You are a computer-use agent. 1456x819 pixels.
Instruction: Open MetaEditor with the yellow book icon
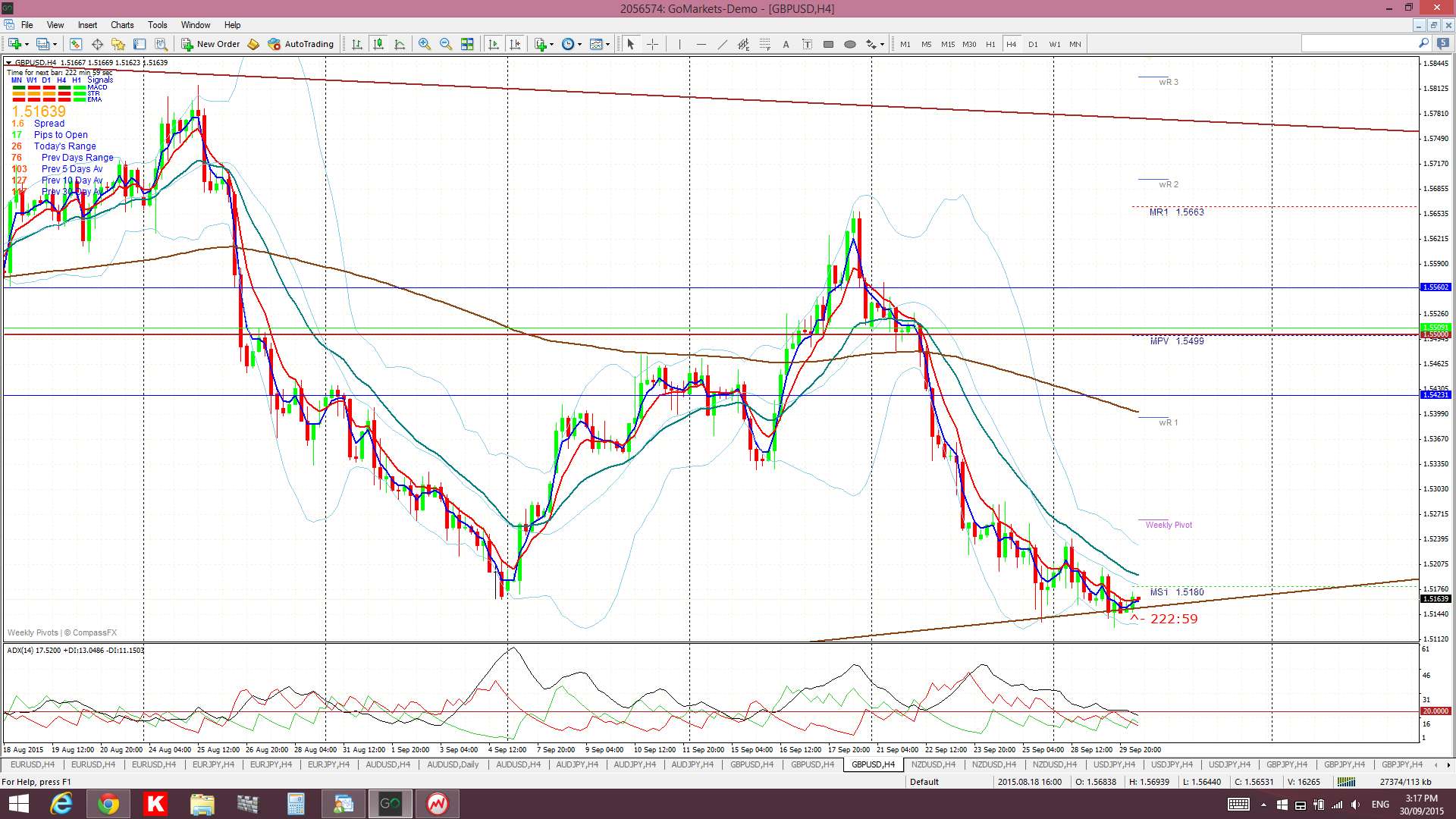(x=253, y=44)
